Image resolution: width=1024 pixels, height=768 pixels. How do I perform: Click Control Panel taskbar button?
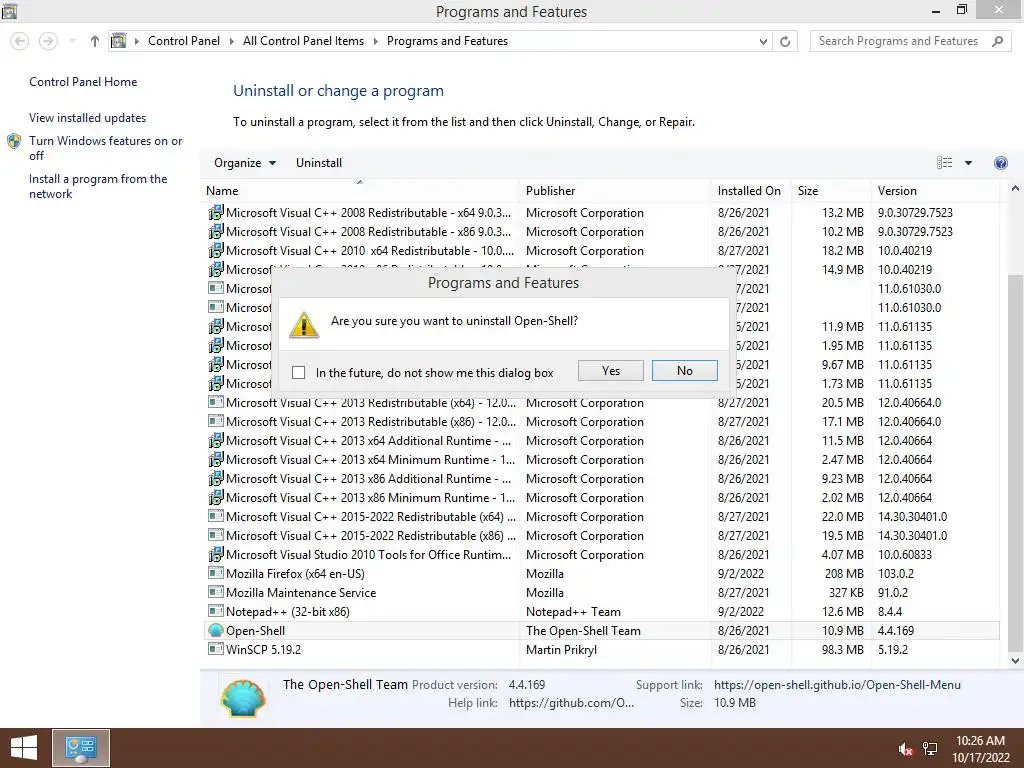click(x=80, y=748)
